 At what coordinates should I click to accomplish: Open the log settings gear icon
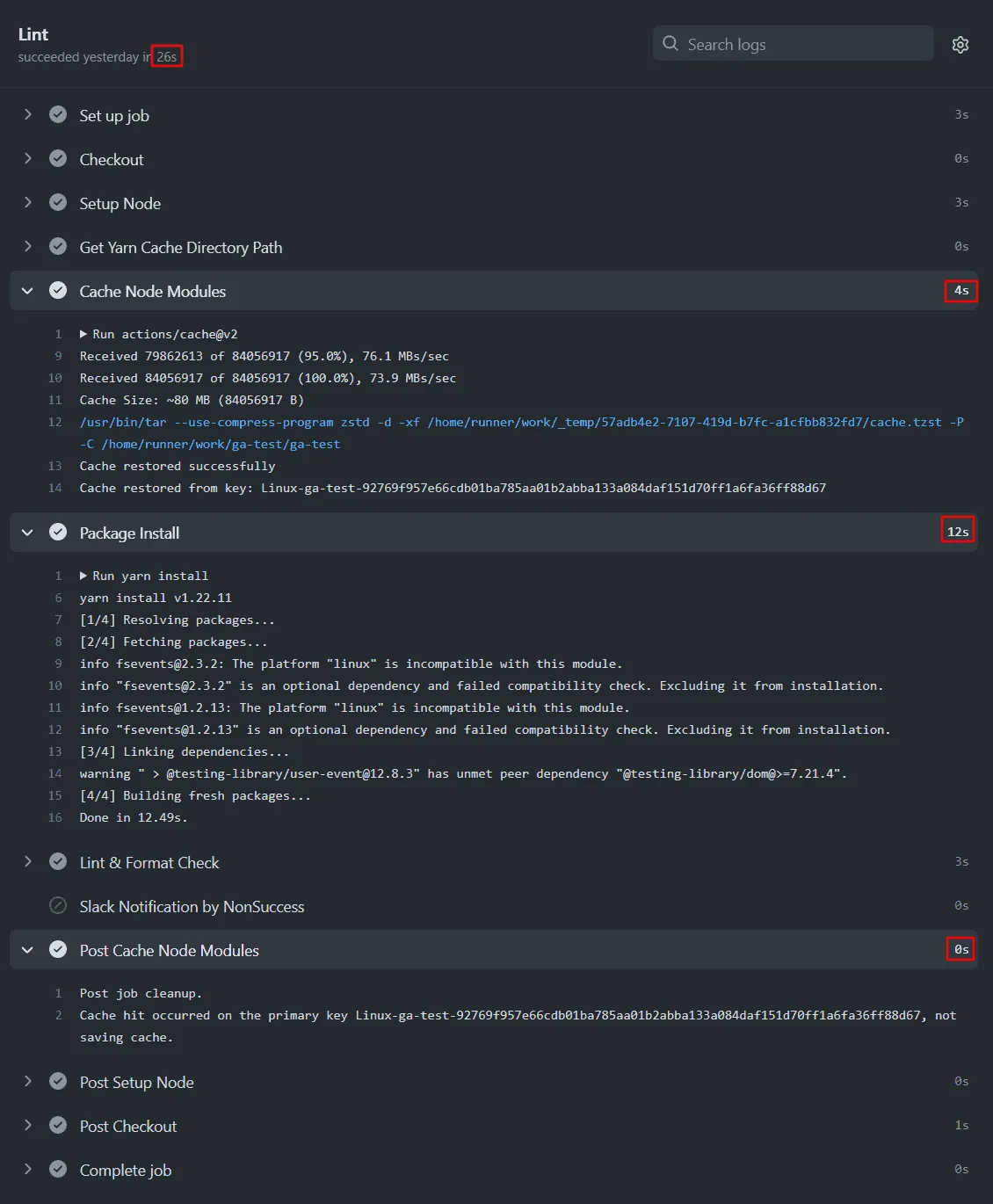960,45
